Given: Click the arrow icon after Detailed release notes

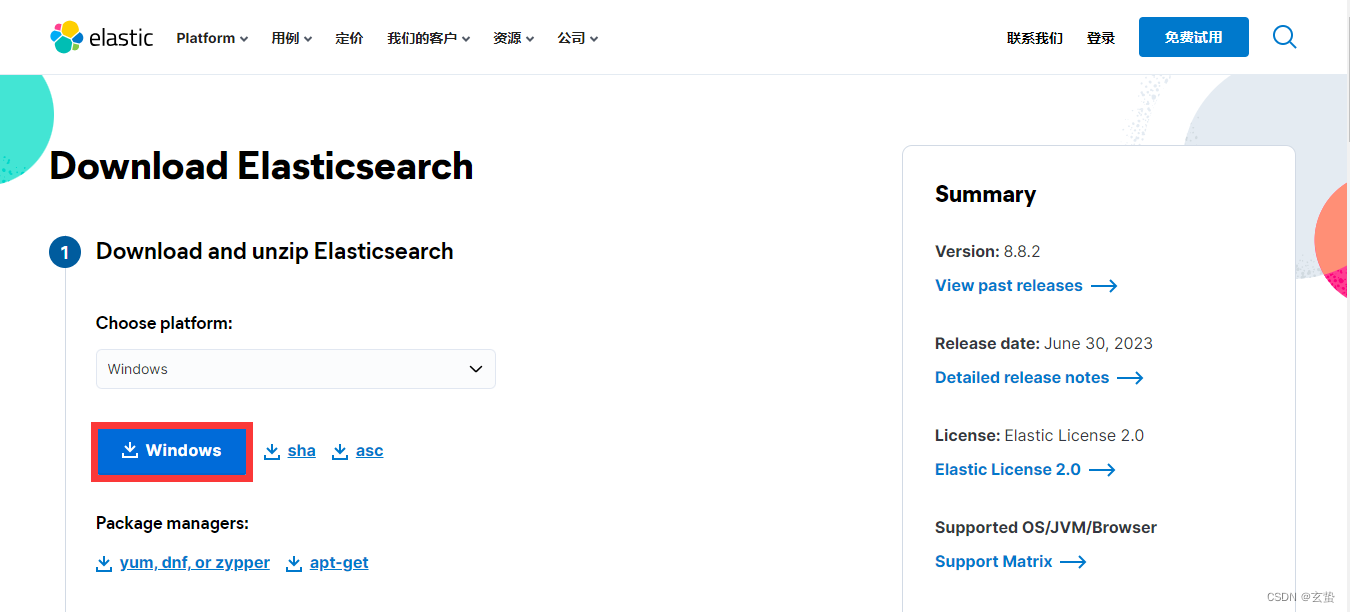Looking at the screenshot, I should 1131,377.
